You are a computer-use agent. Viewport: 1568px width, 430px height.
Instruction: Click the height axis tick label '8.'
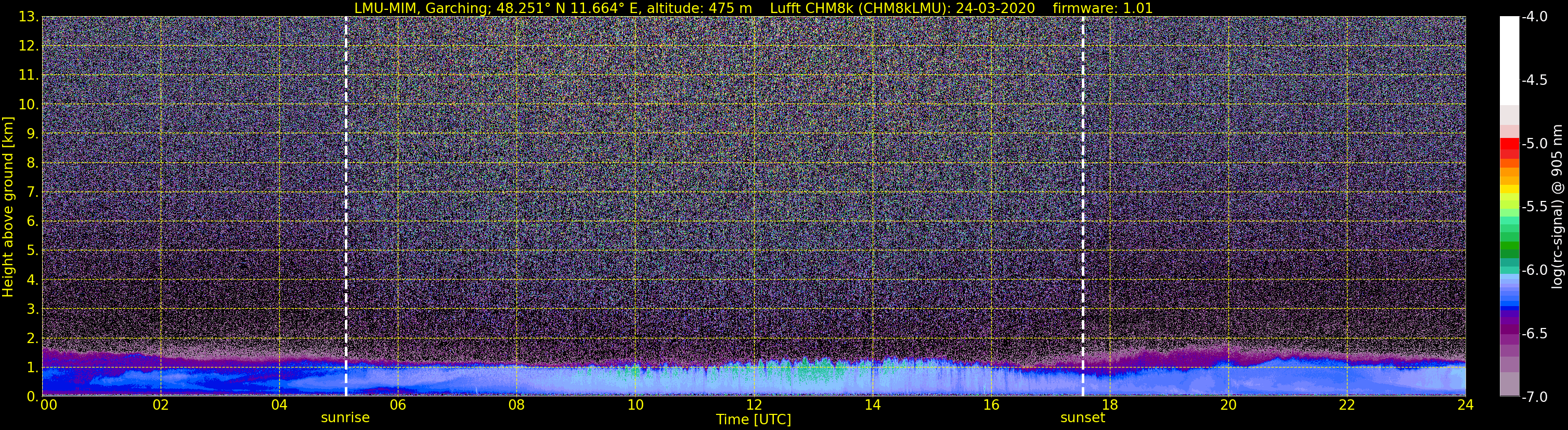[33, 162]
